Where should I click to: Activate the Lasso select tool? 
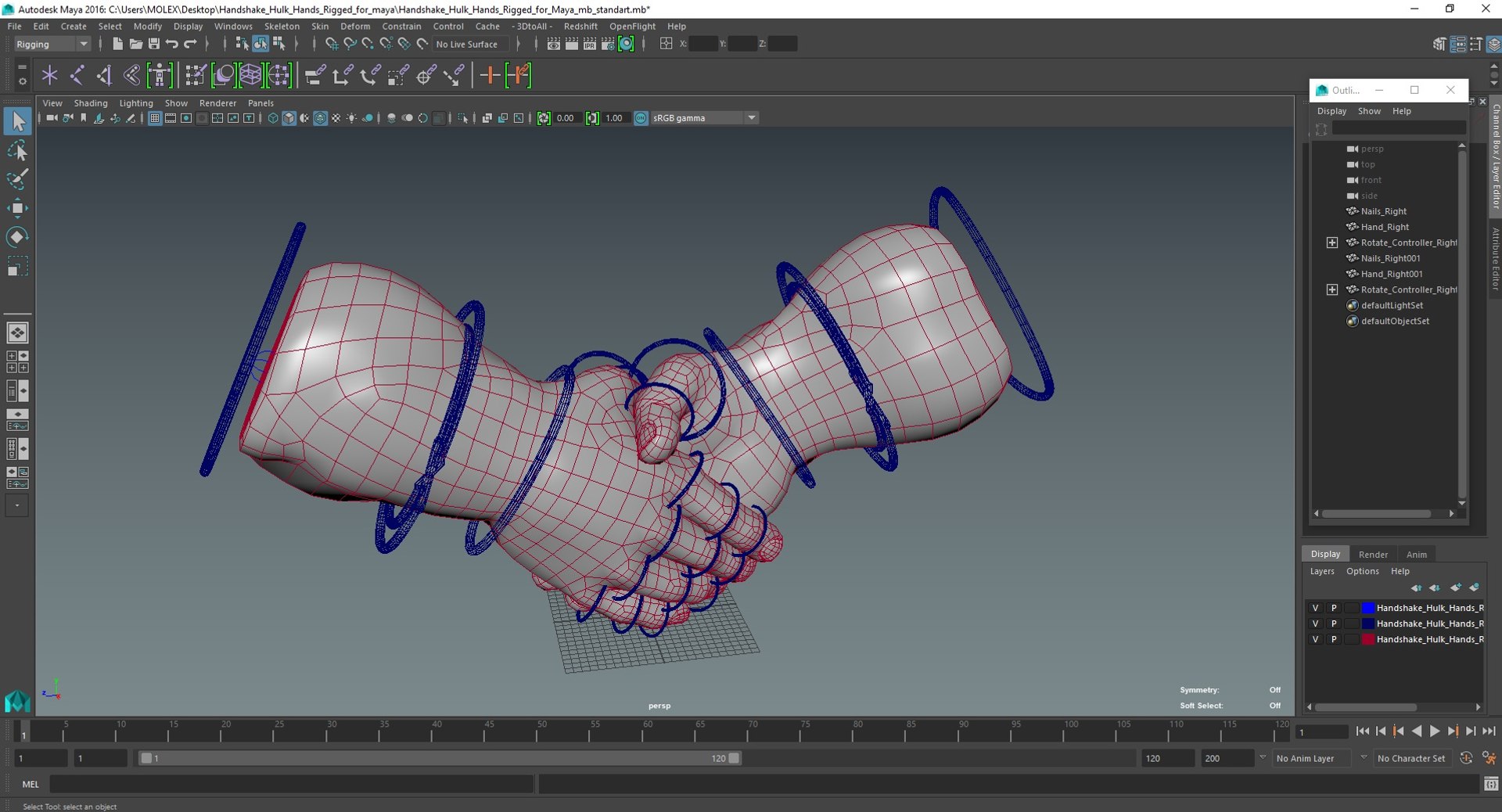(17, 150)
